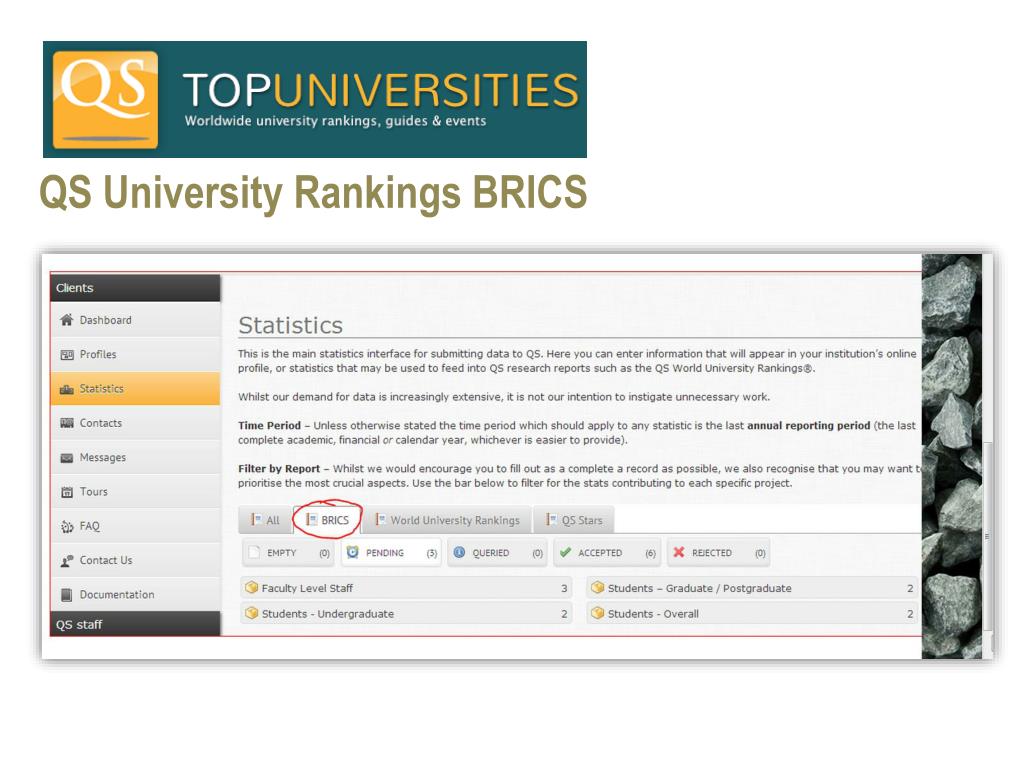Expand the Students - Undergraduate row
Image resolution: width=1024 pixels, height=768 pixels.
click(x=406, y=613)
